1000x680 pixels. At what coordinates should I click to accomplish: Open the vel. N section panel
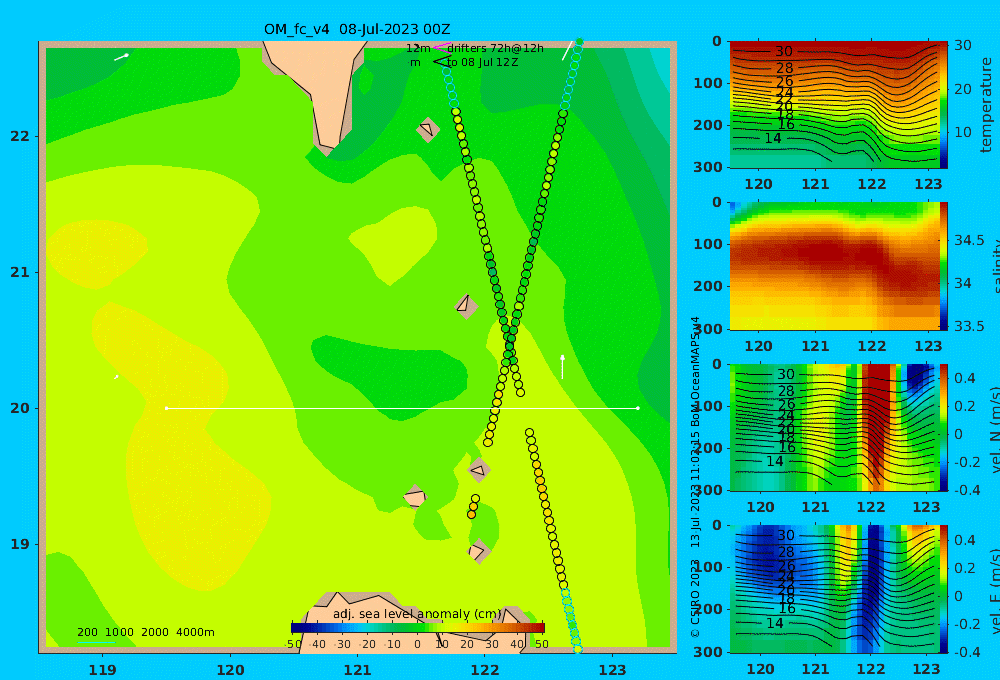coord(834,427)
